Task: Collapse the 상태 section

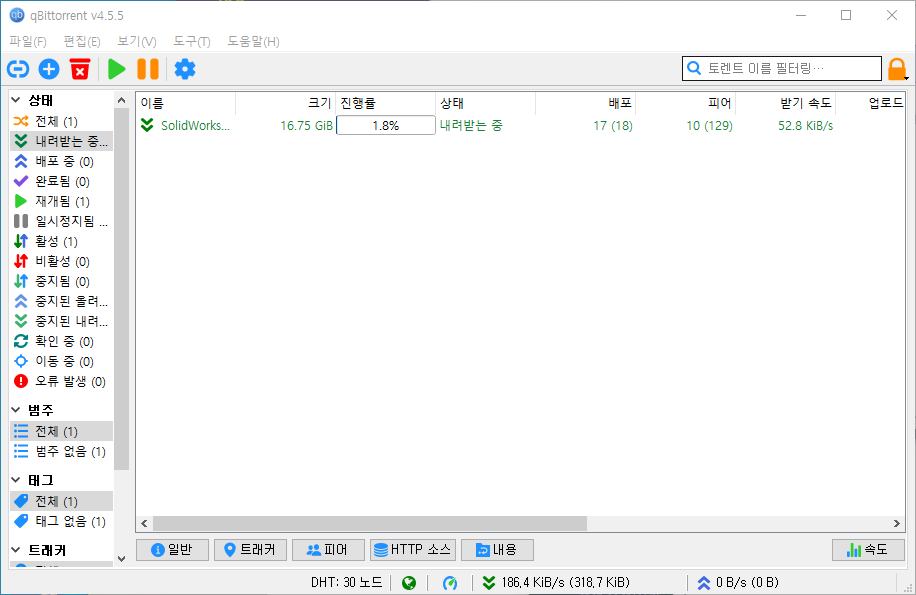Action: point(16,100)
